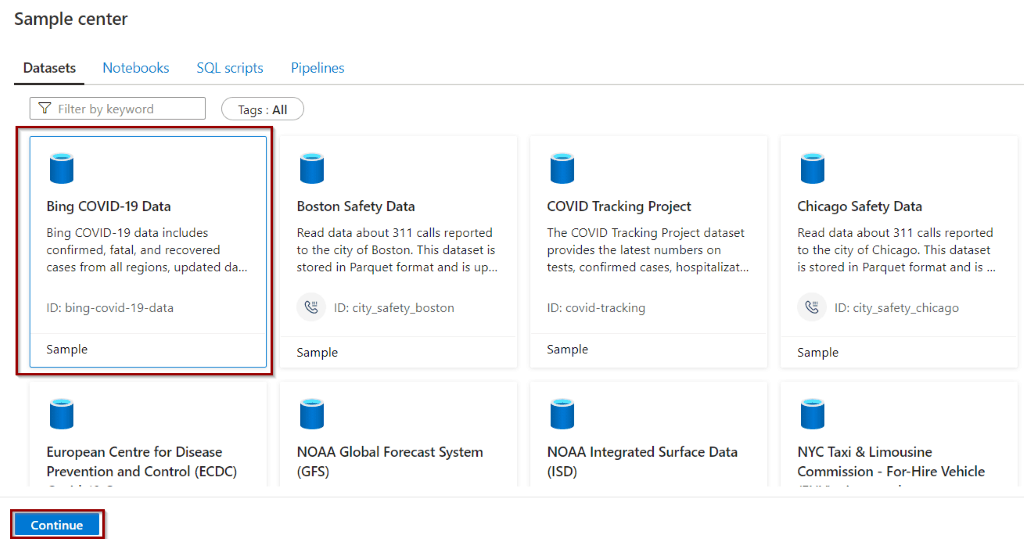Screen dimensions: 1024x539
Task: Click the phone icon beside city_safety_chicago
Action: pos(812,307)
